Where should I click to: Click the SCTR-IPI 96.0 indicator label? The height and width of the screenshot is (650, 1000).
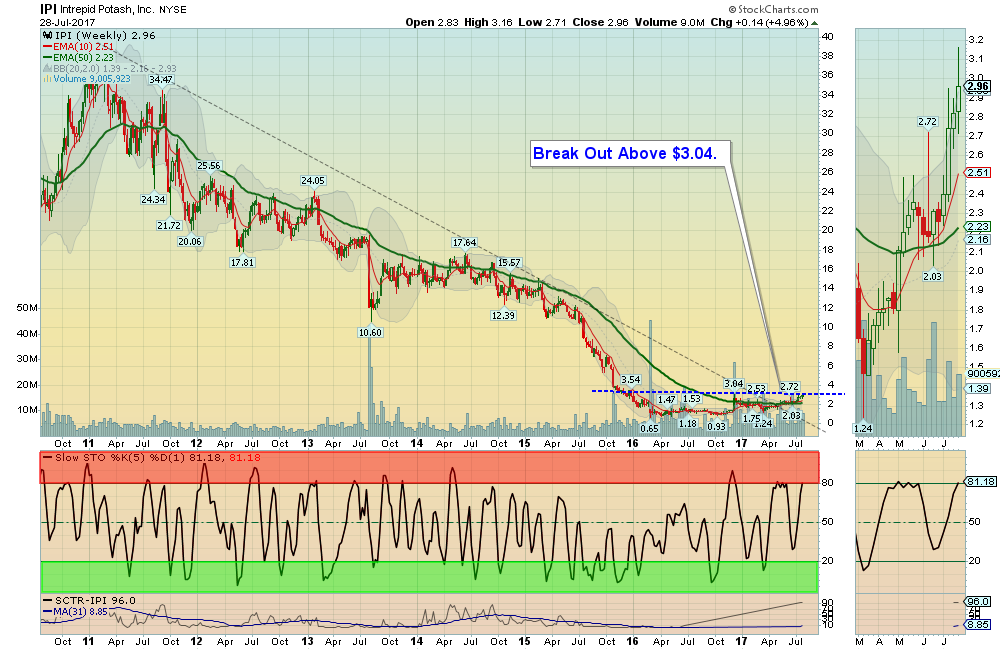point(95,601)
